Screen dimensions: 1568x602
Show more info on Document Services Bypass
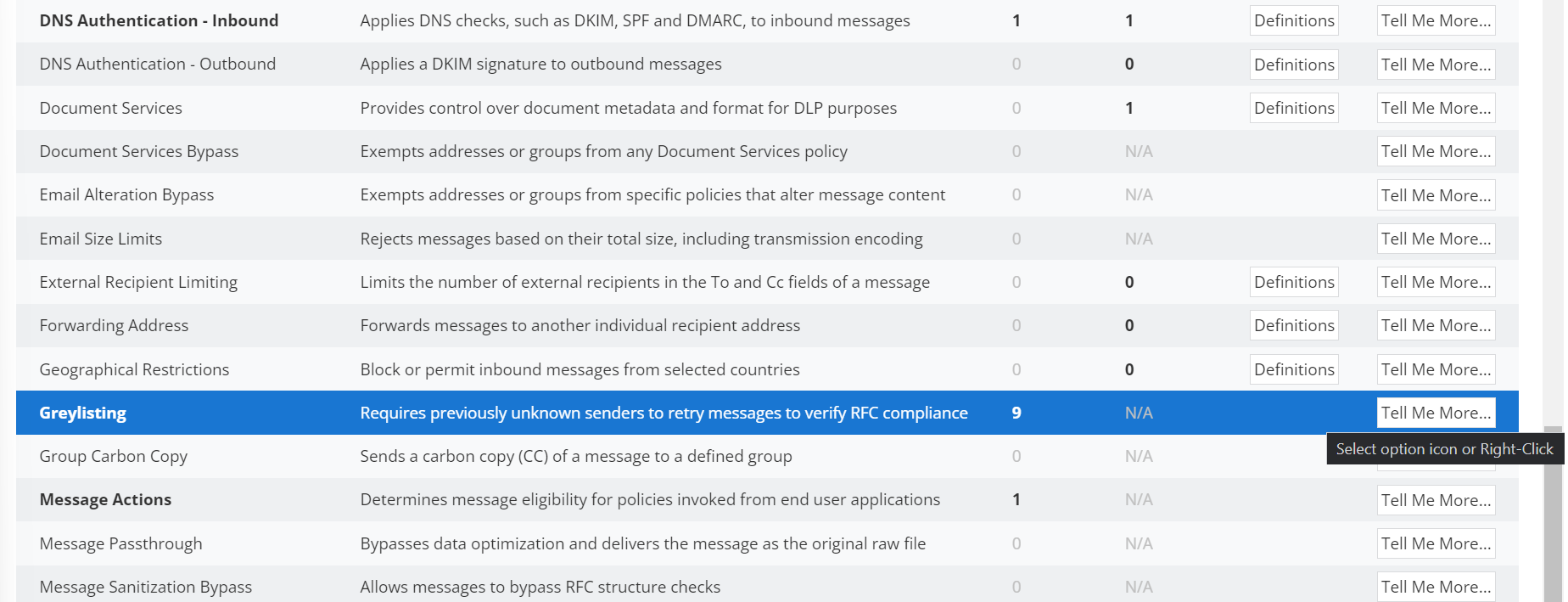coord(1435,151)
